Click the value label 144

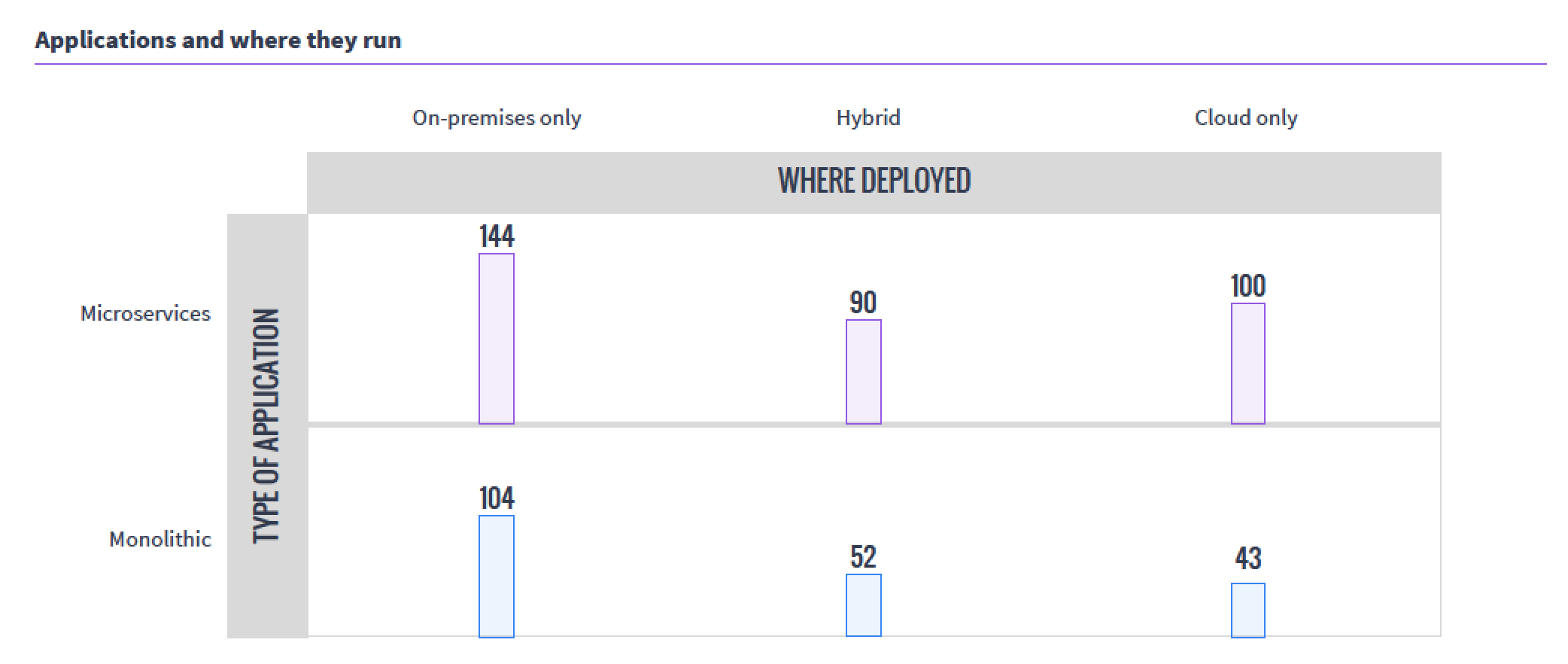[x=497, y=237]
